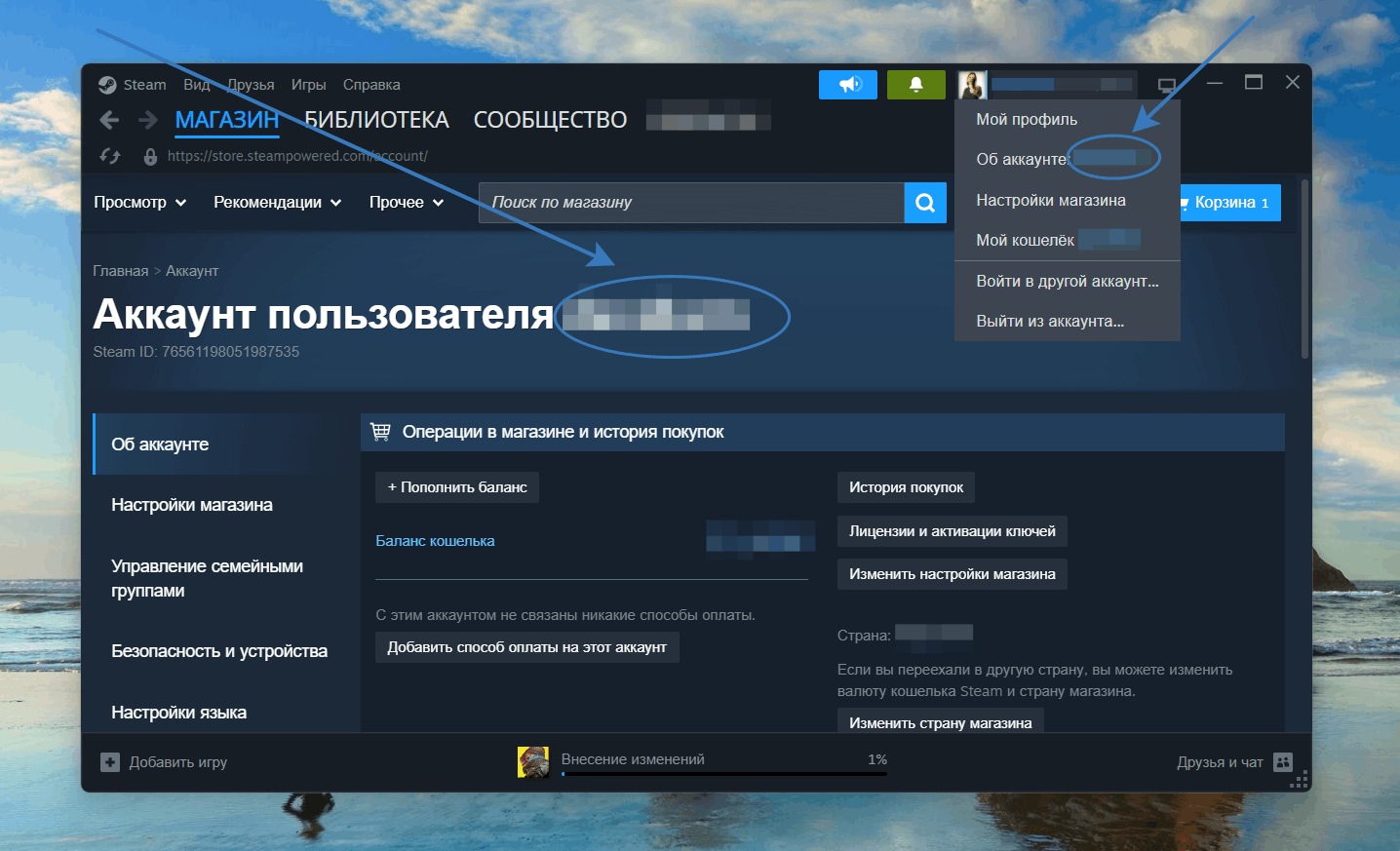This screenshot has height=851, width=1400.
Task: Expand the Прочее dropdown
Action: (405, 203)
